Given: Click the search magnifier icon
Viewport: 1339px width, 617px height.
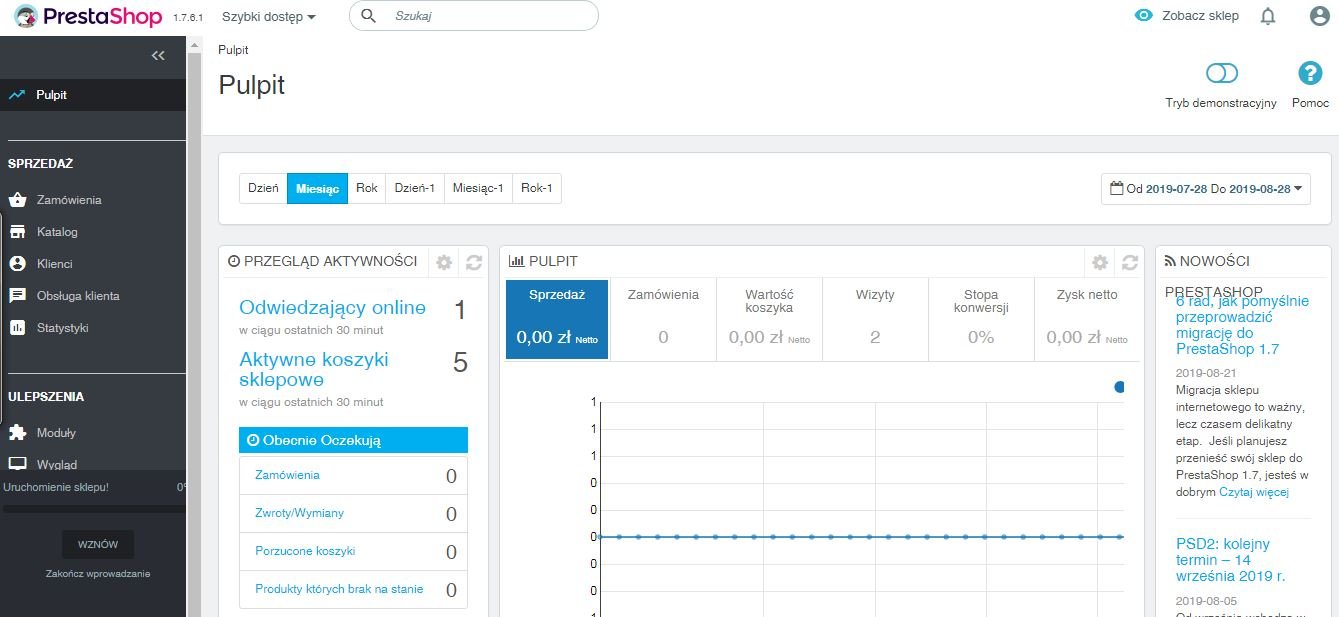Looking at the screenshot, I should (x=368, y=16).
